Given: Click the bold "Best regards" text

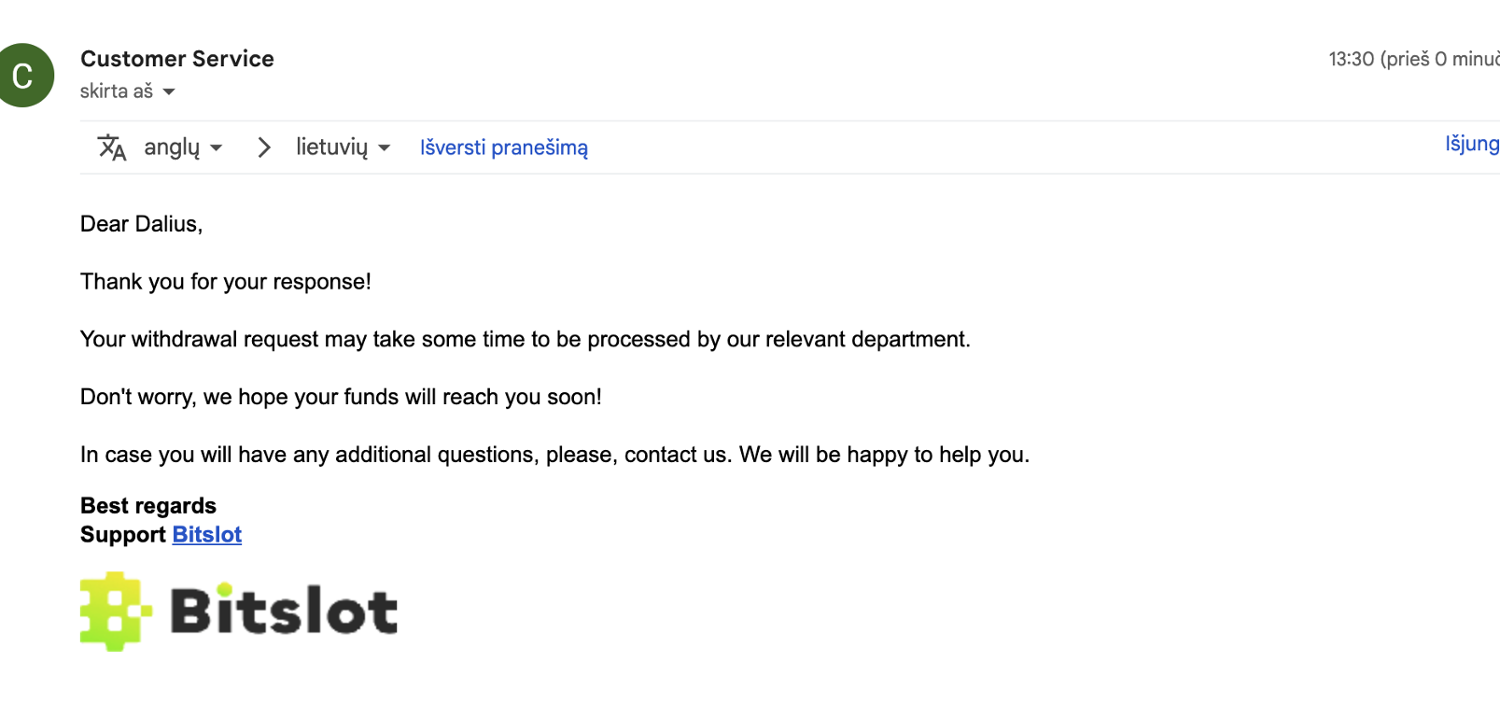Looking at the screenshot, I should pyautogui.click(x=148, y=506).
